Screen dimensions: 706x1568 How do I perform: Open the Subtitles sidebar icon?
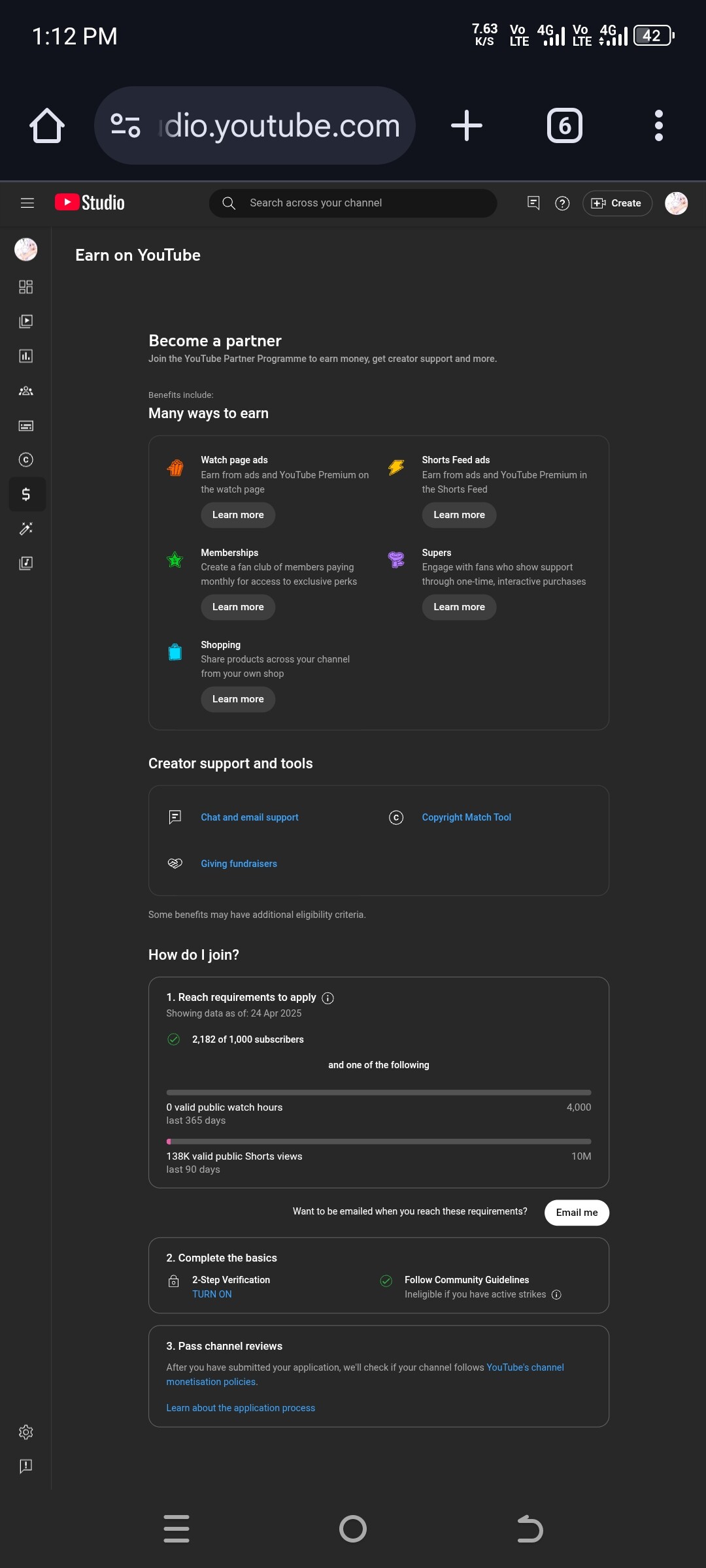25,425
